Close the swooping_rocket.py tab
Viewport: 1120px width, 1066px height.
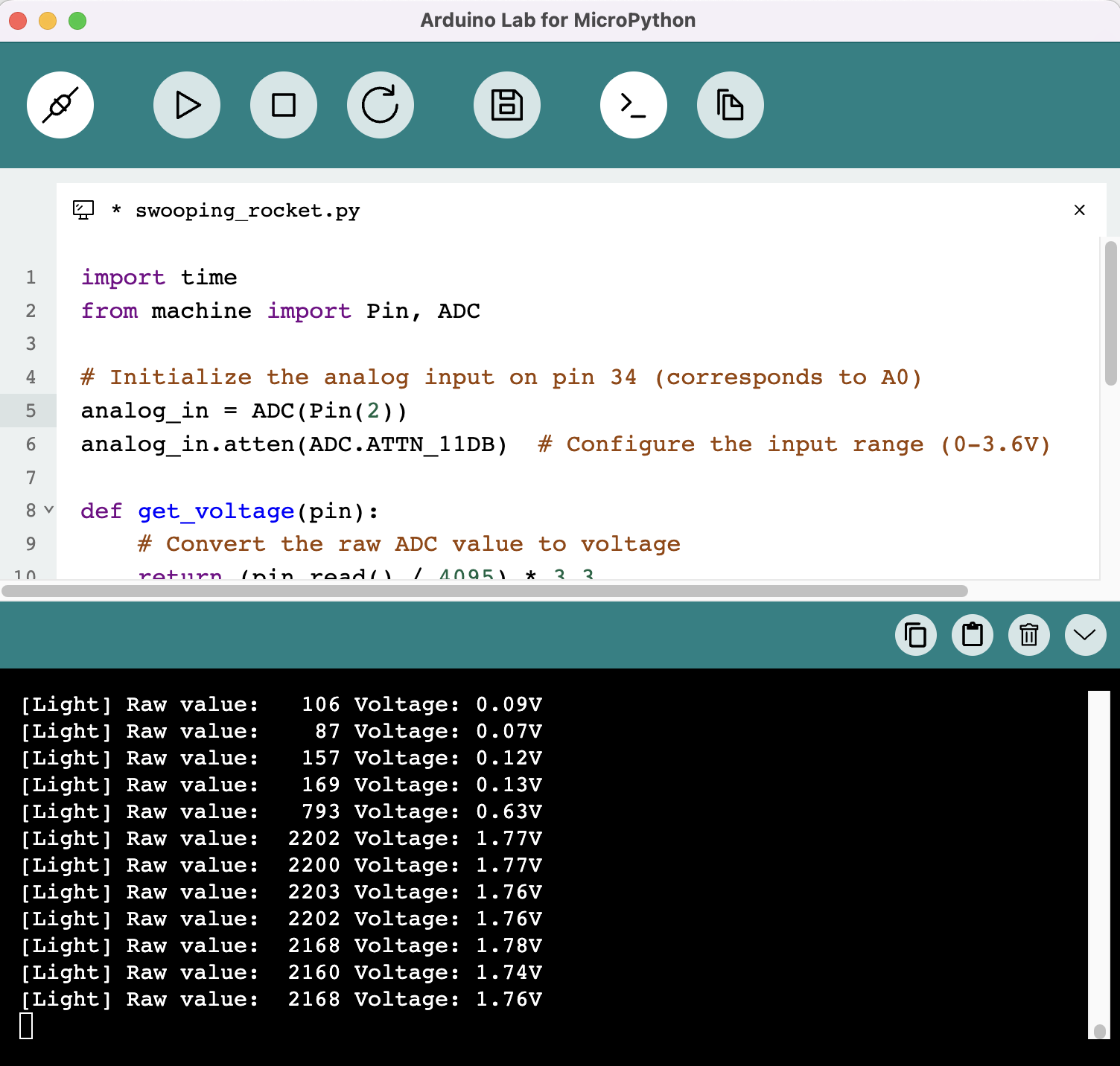1080,210
